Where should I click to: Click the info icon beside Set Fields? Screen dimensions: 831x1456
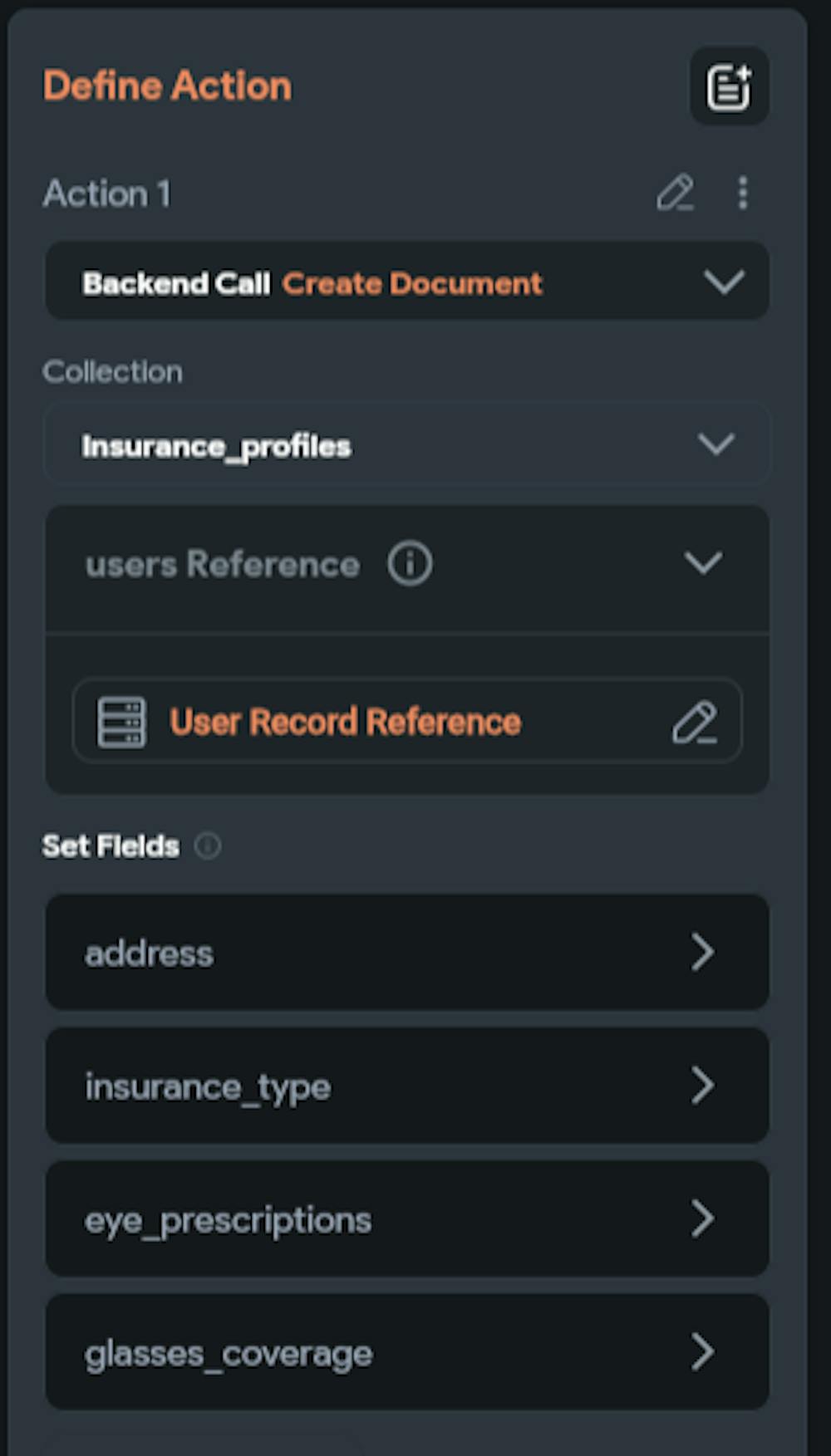208,846
